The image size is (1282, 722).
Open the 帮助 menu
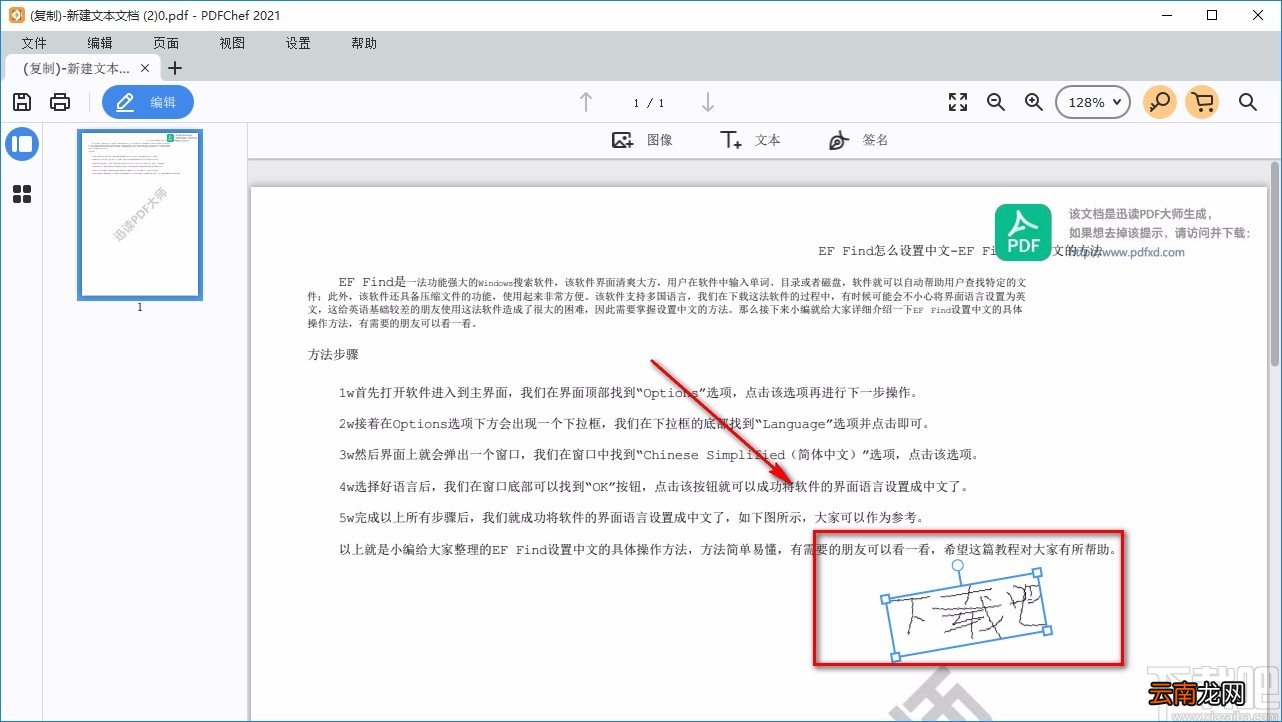(x=364, y=43)
